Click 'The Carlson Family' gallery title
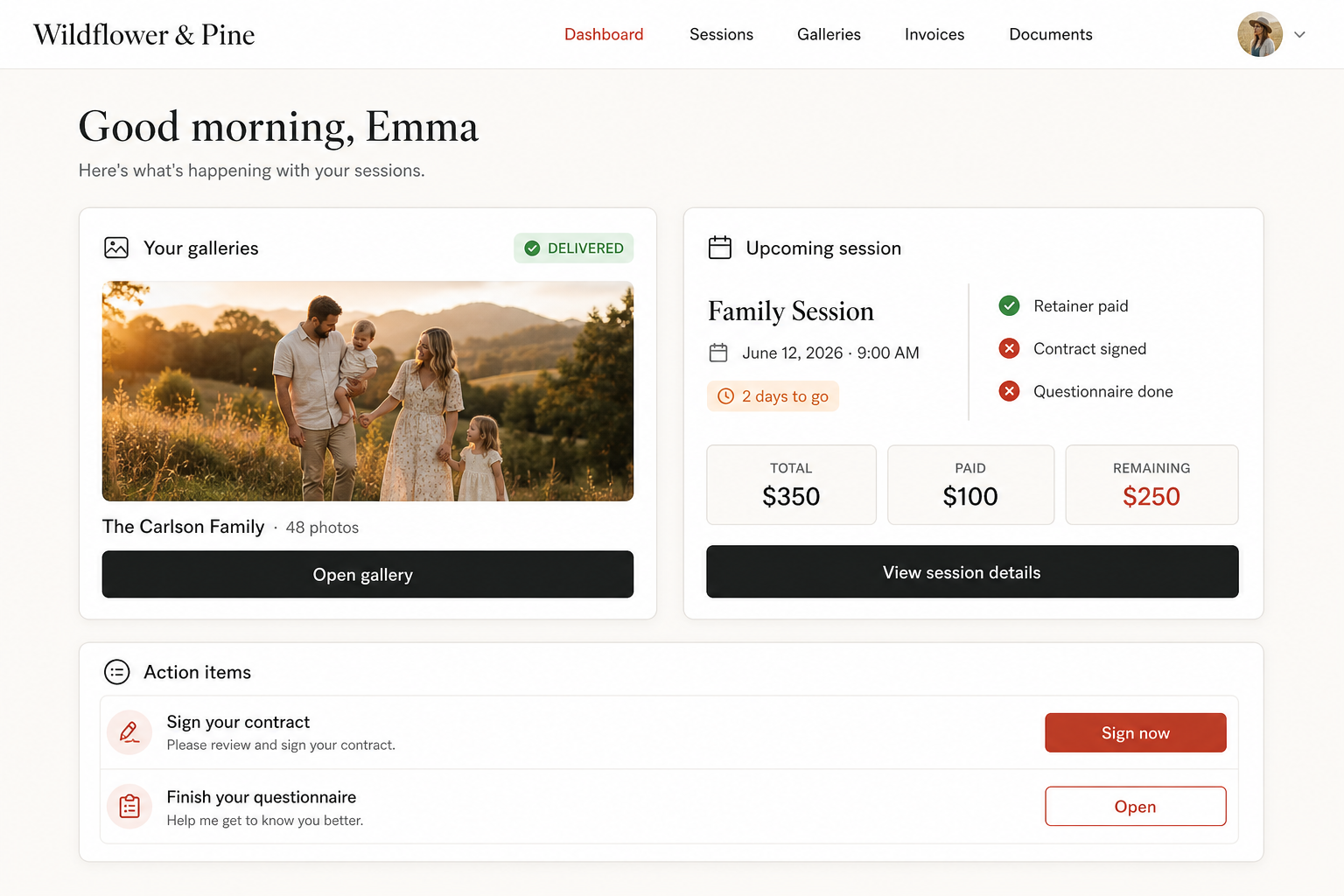 tap(183, 526)
